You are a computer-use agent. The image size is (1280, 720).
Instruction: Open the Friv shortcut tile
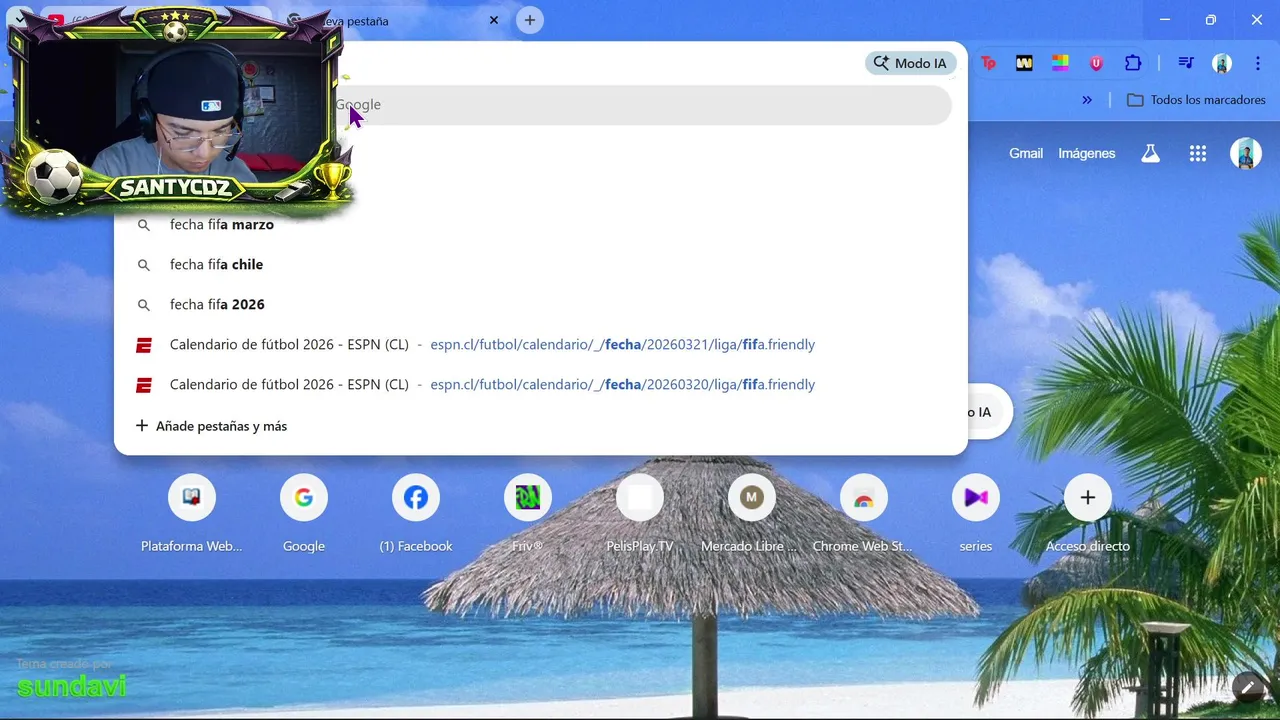tap(528, 514)
